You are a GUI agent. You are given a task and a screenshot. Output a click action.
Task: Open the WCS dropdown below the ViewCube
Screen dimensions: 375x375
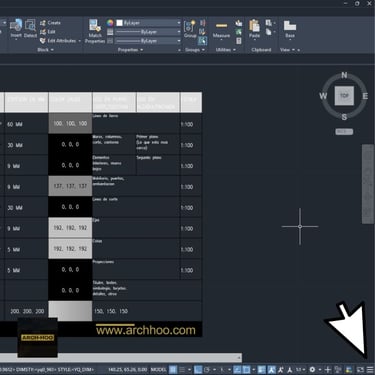[x=344, y=132]
